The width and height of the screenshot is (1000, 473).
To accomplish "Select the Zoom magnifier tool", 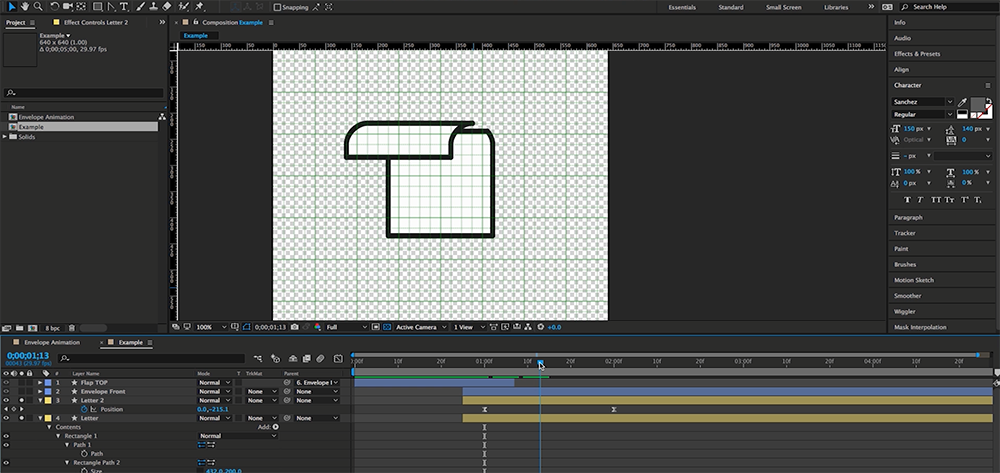I will click(x=38, y=7).
